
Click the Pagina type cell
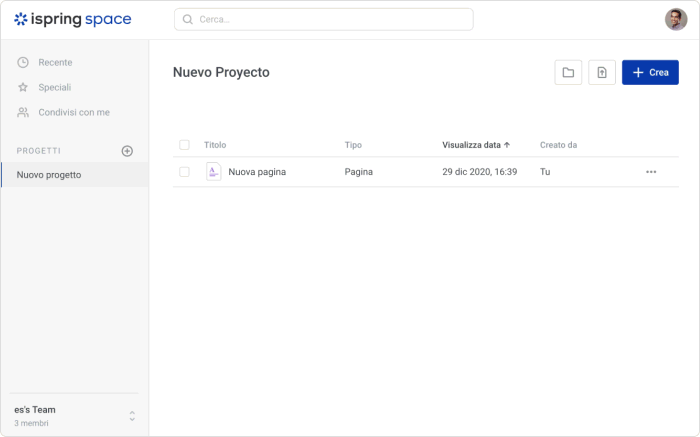pos(358,172)
